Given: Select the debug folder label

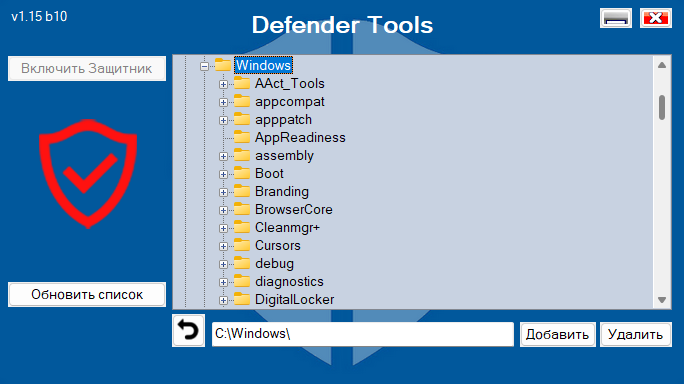Looking at the screenshot, I should (x=274, y=264).
